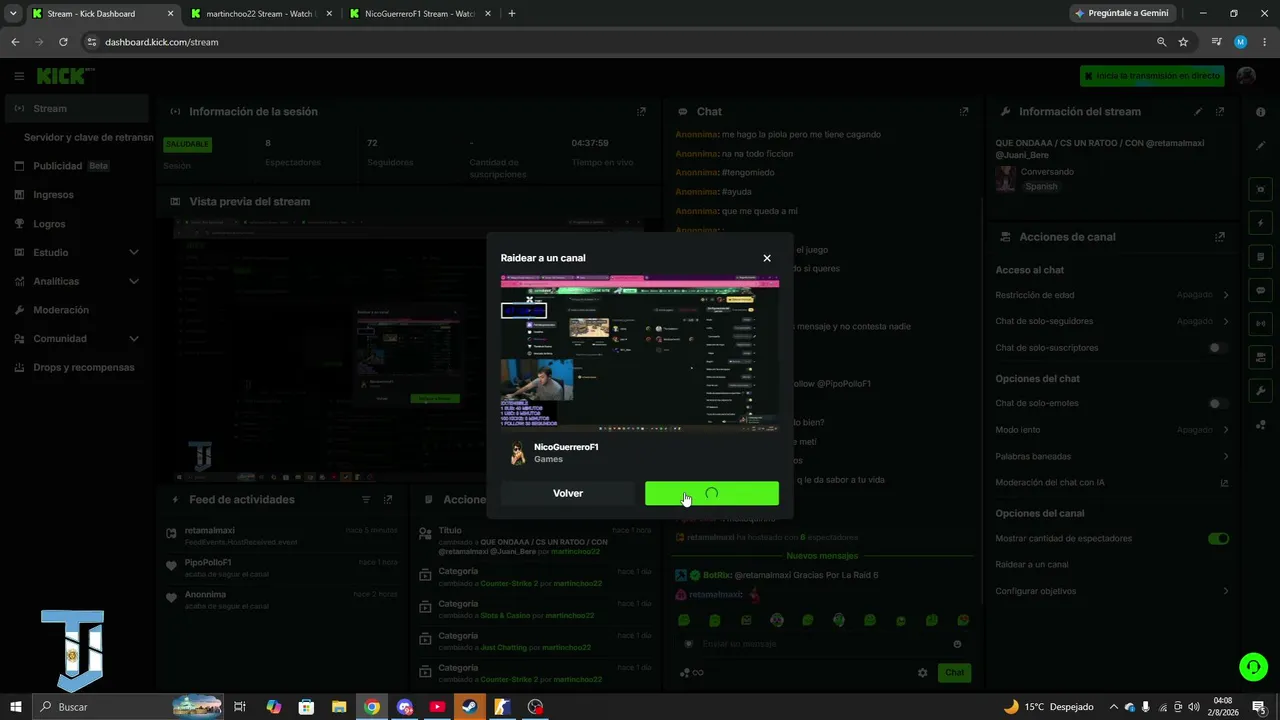
Task: Open Palabras baneadas settings
Action: pos(1112,457)
